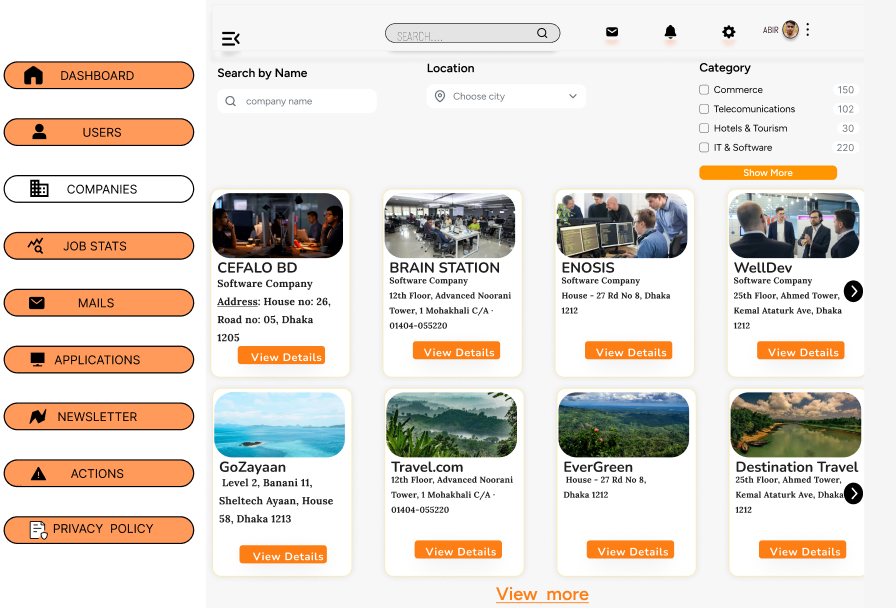
Task: Tick the Telecomunications category checkbox
Action: pyautogui.click(x=704, y=109)
